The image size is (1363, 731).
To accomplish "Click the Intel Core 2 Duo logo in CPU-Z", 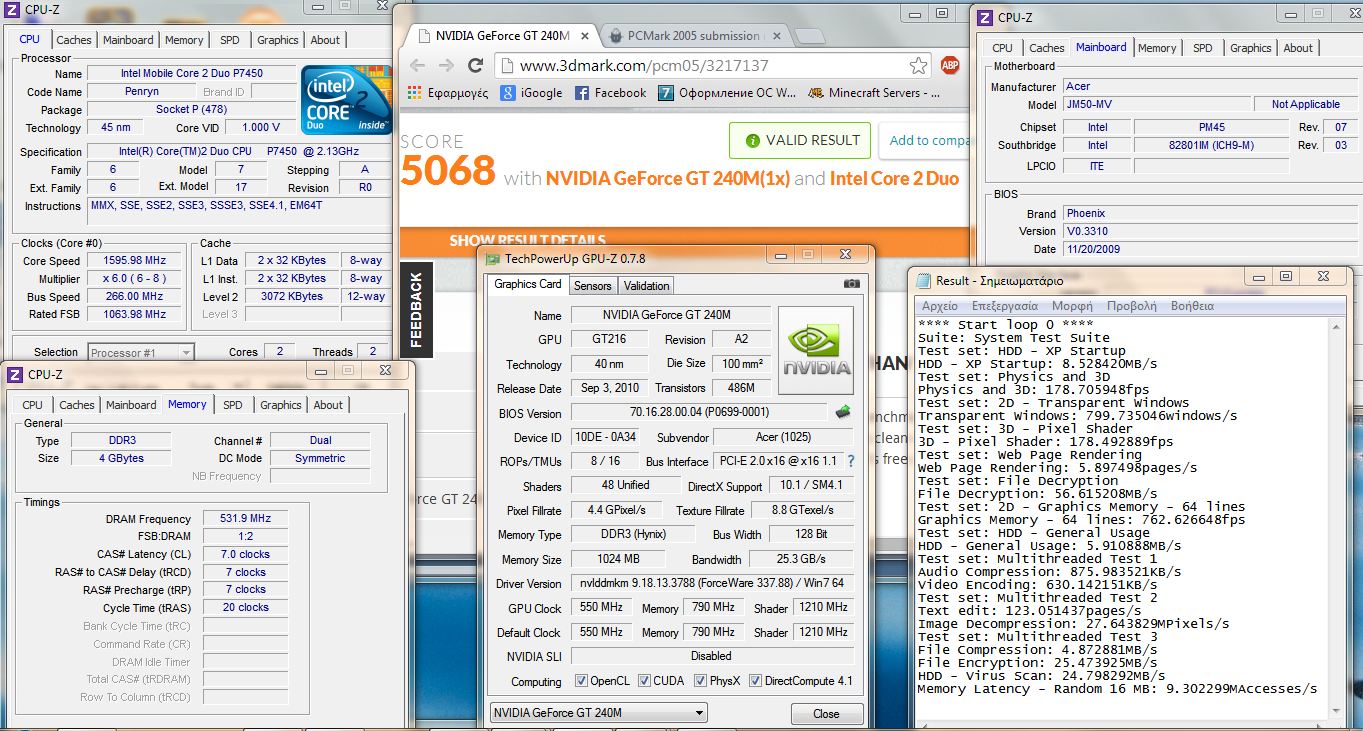I will click(345, 100).
